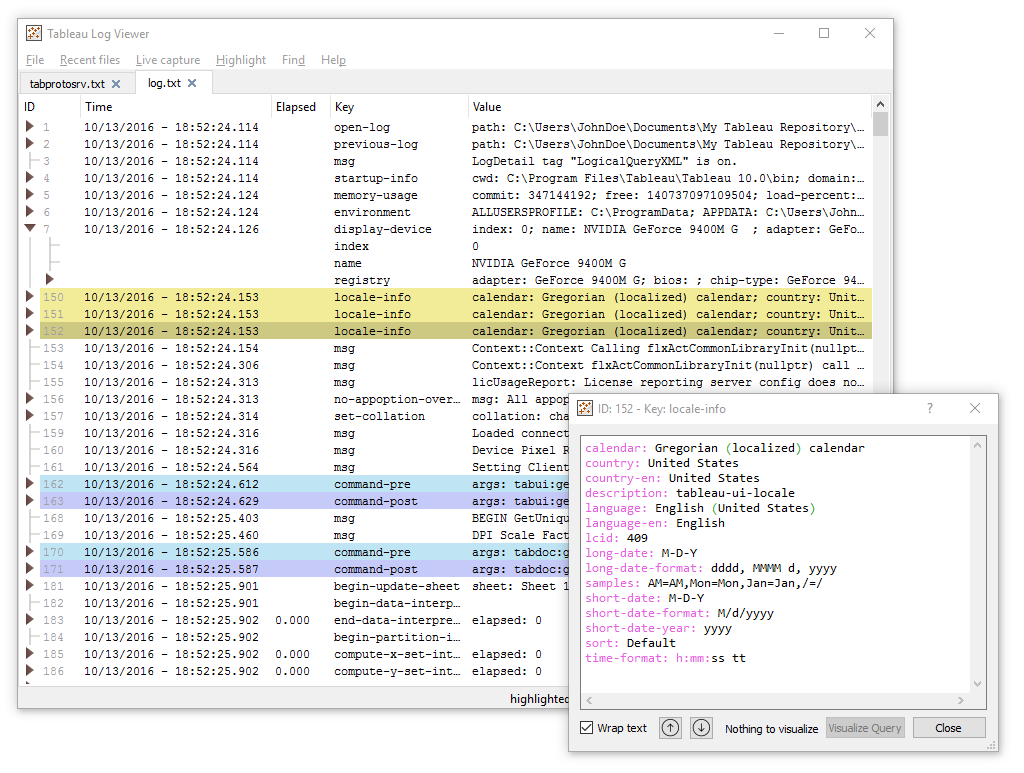Close the ID 152 detail dialog window
This screenshot has height=773, width=1024.
click(x=975, y=408)
